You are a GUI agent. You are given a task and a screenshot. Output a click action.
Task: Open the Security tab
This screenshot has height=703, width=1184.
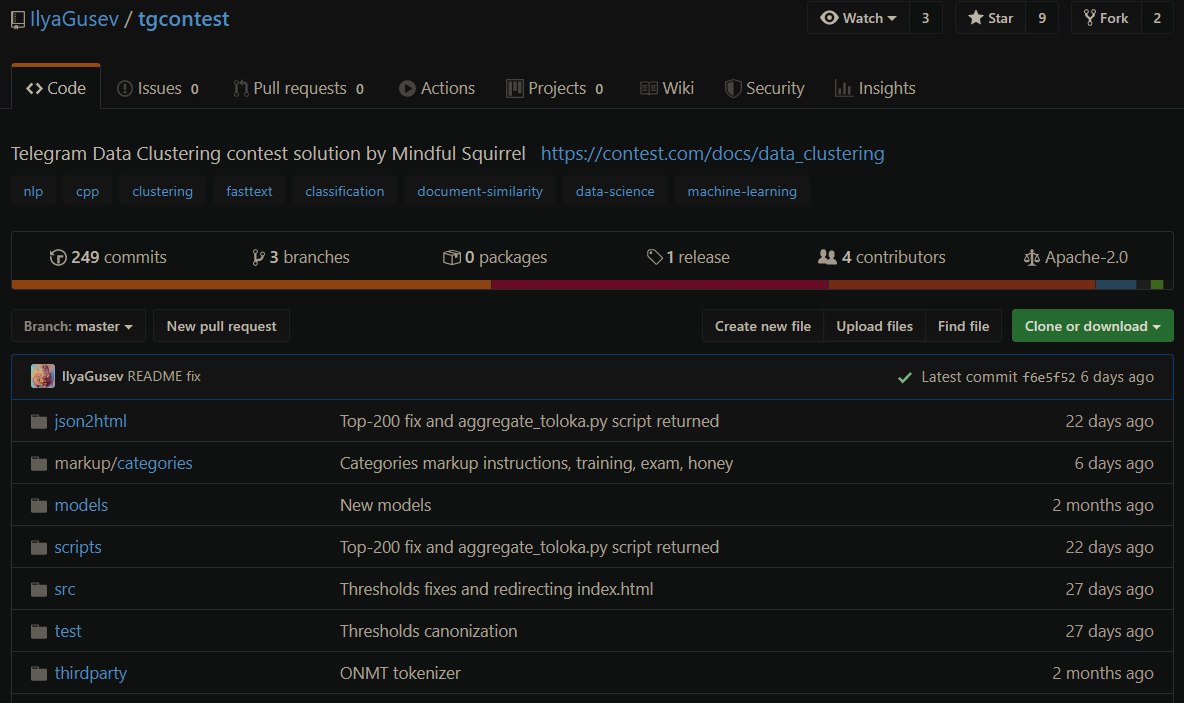[x=765, y=88]
